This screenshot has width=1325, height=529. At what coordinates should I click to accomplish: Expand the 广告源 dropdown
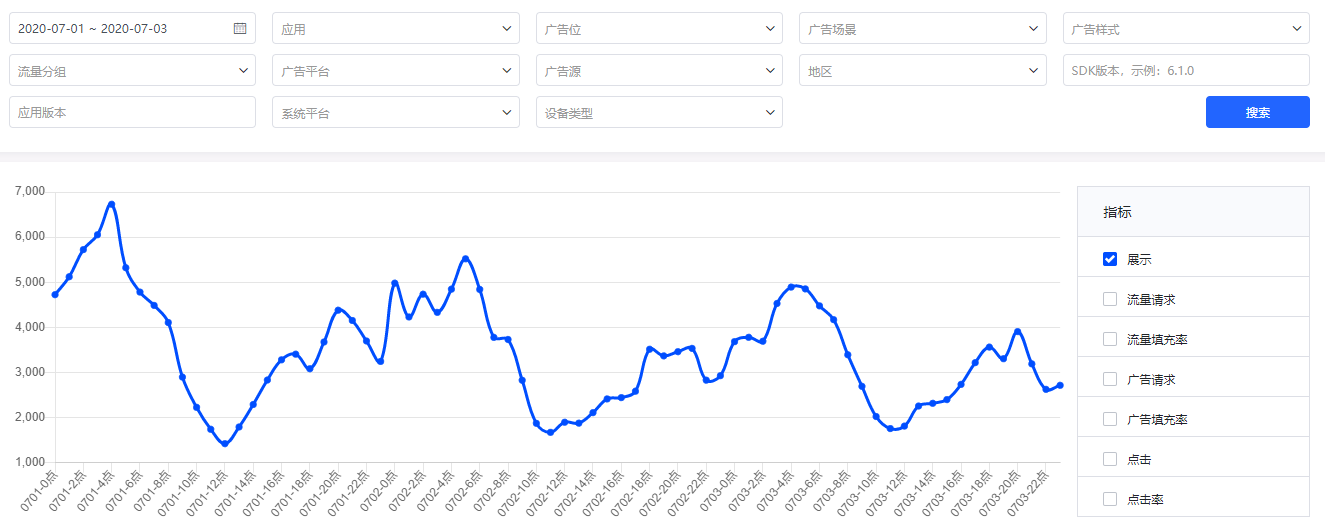(659, 70)
